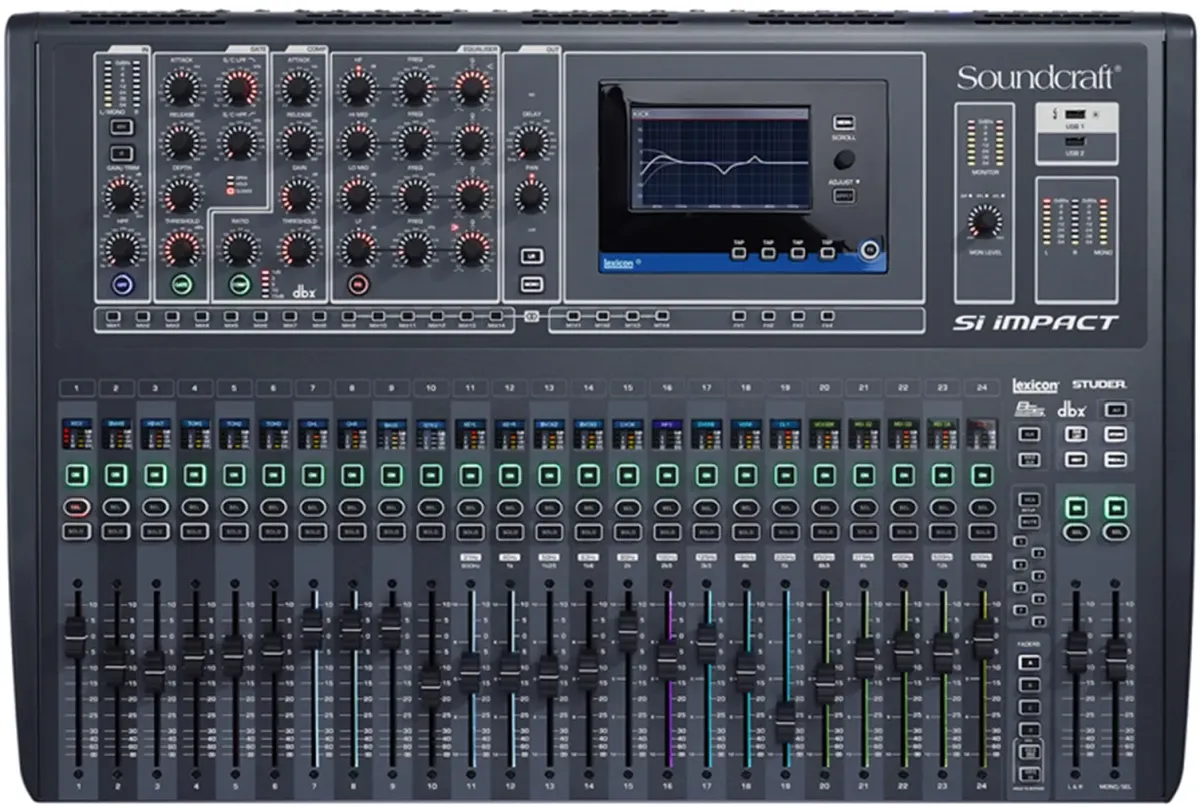1200x807 pixels.
Task: Grab the channel 19 fader
Action: (x=785, y=720)
